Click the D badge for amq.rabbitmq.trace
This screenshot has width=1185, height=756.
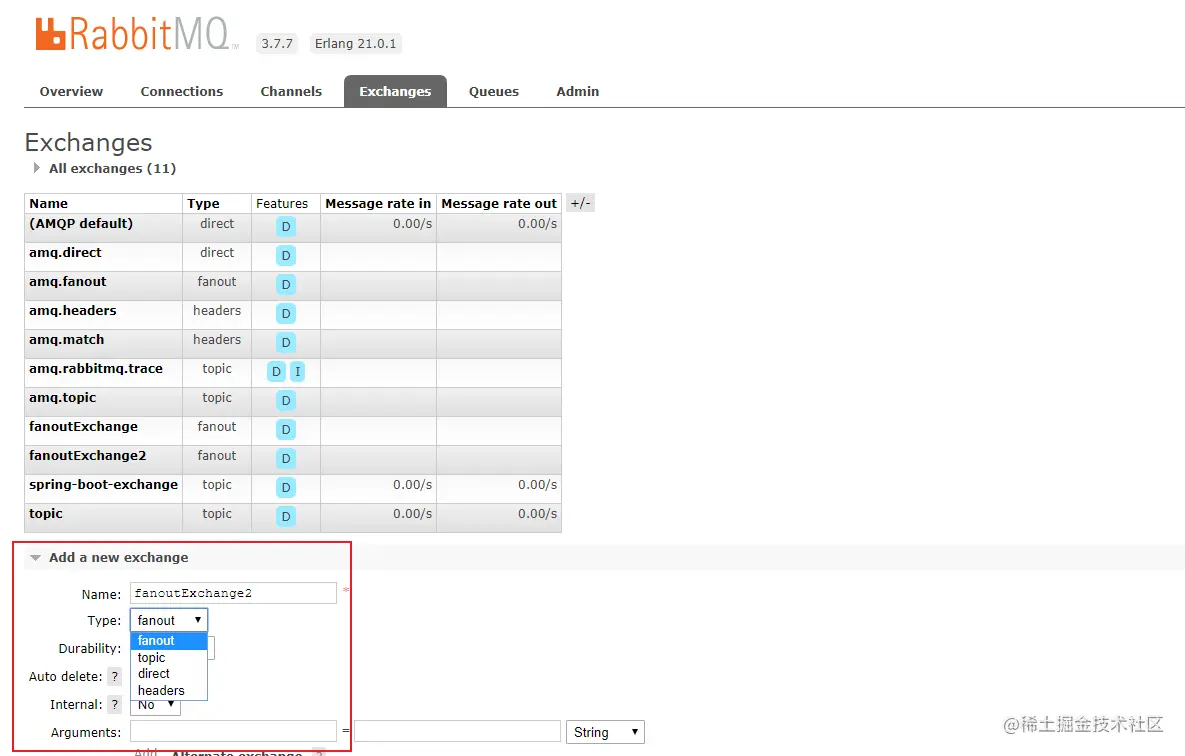[277, 371]
